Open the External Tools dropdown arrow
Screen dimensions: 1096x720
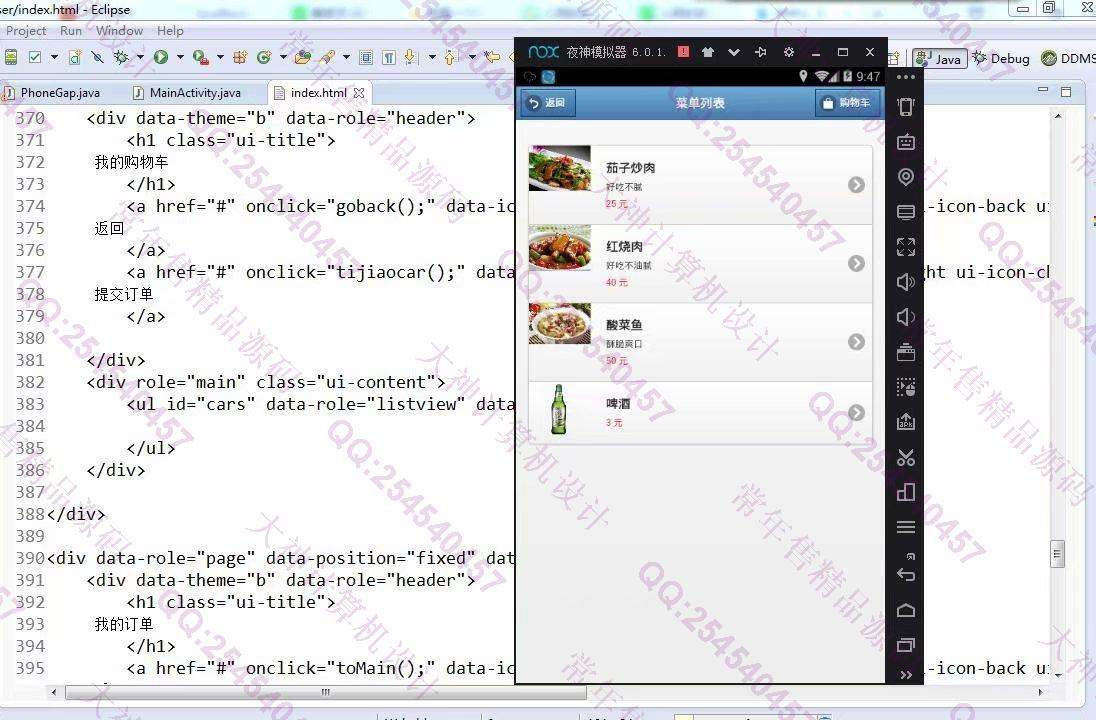[x=220, y=57]
